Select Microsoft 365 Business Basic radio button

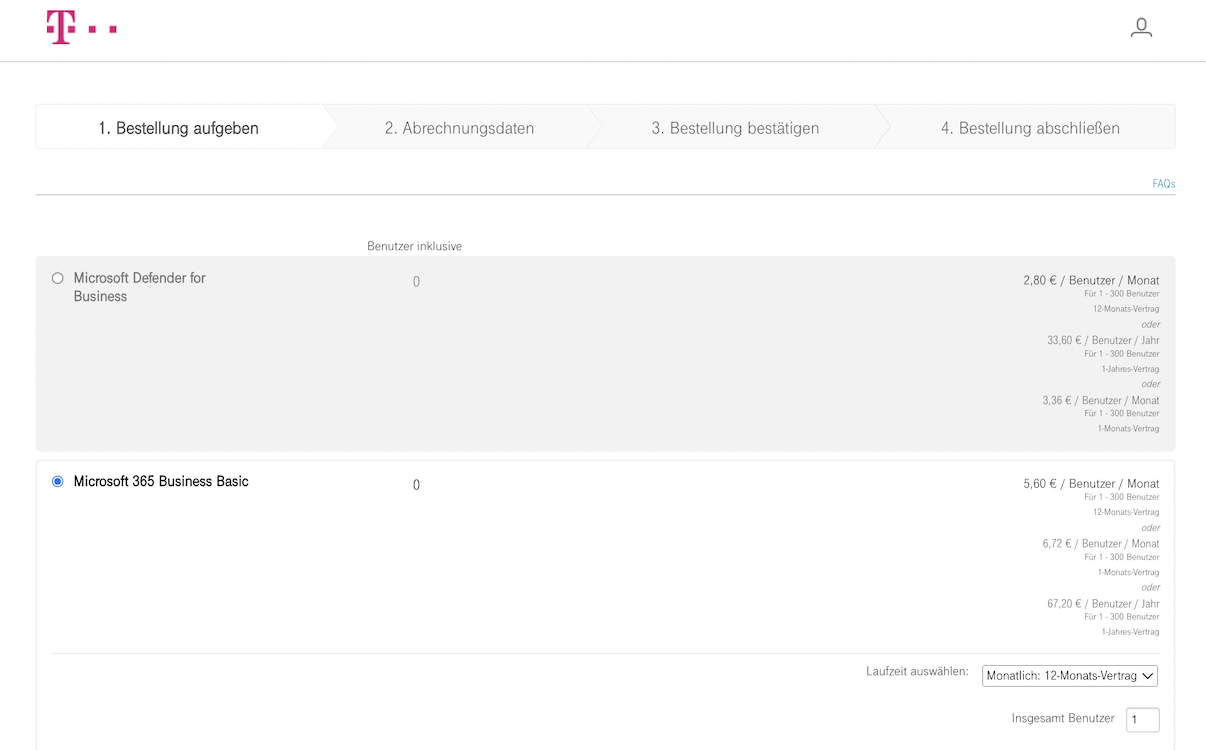pyautogui.click(x=57, y=481)
